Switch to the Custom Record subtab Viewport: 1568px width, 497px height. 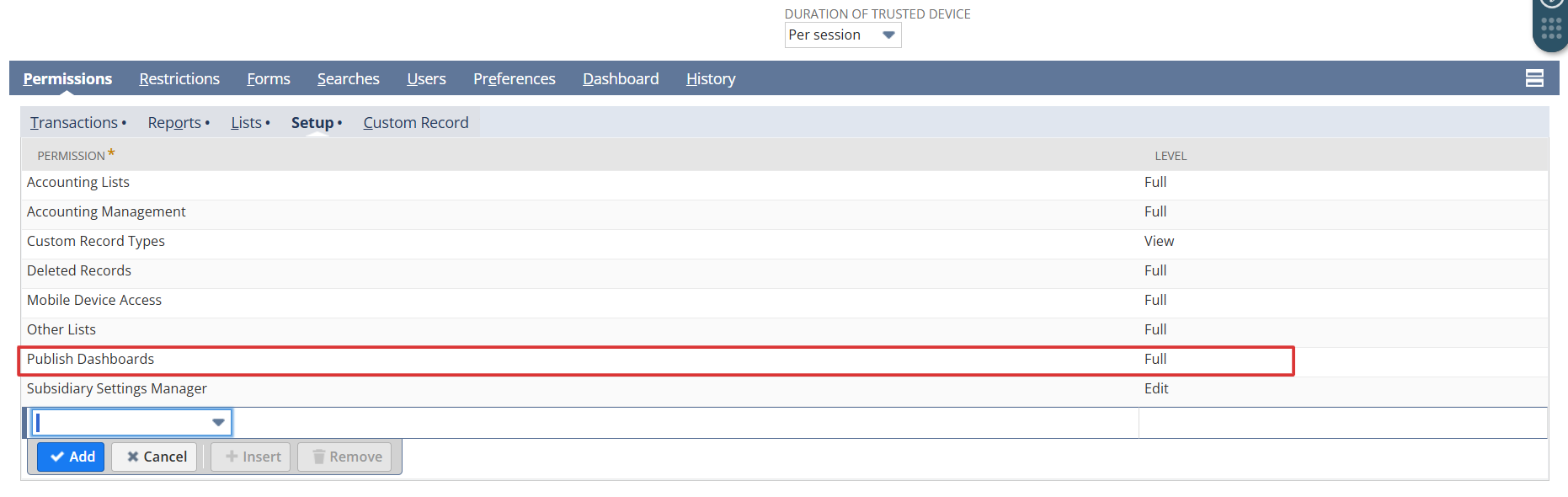(x=415, y=123)
